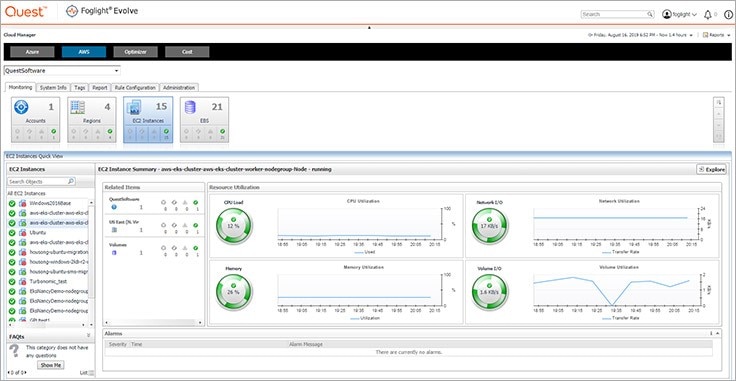Select the EC2 Instances tile icon

(x=134, y=107)
